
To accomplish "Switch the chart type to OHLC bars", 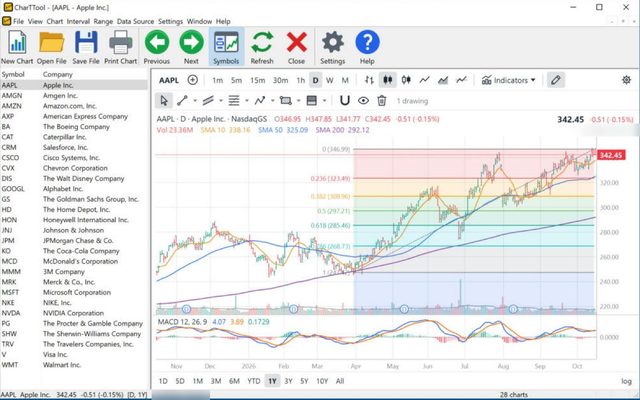I will click(369, 80).
